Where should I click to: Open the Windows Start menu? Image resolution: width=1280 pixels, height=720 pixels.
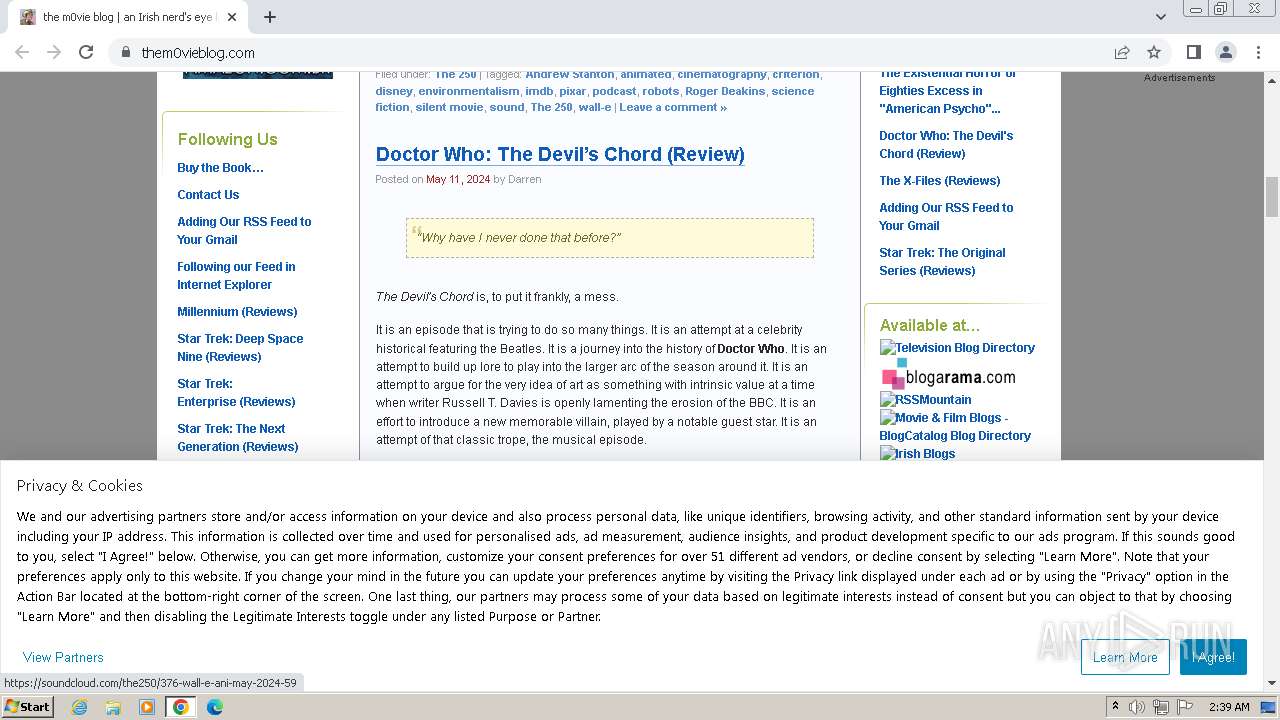tap(27, 707)
